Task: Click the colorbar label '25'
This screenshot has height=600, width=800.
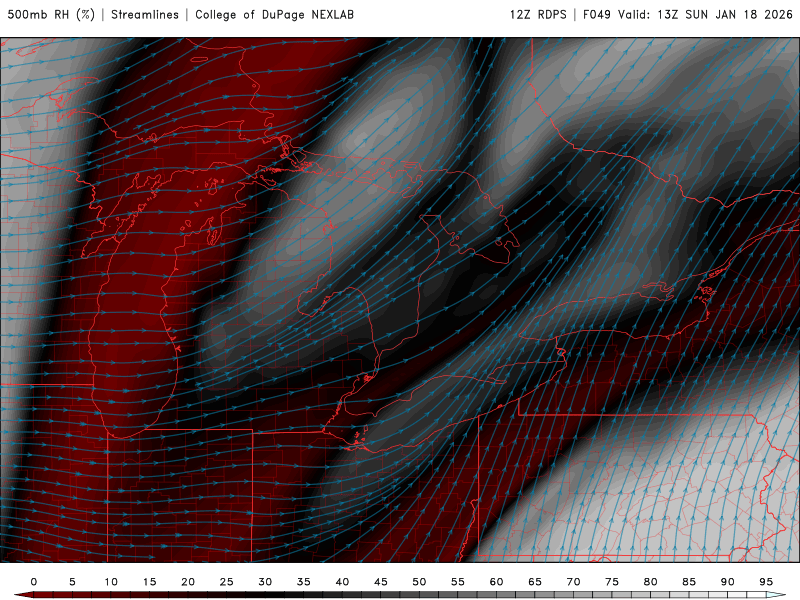Action: (227, 582)
